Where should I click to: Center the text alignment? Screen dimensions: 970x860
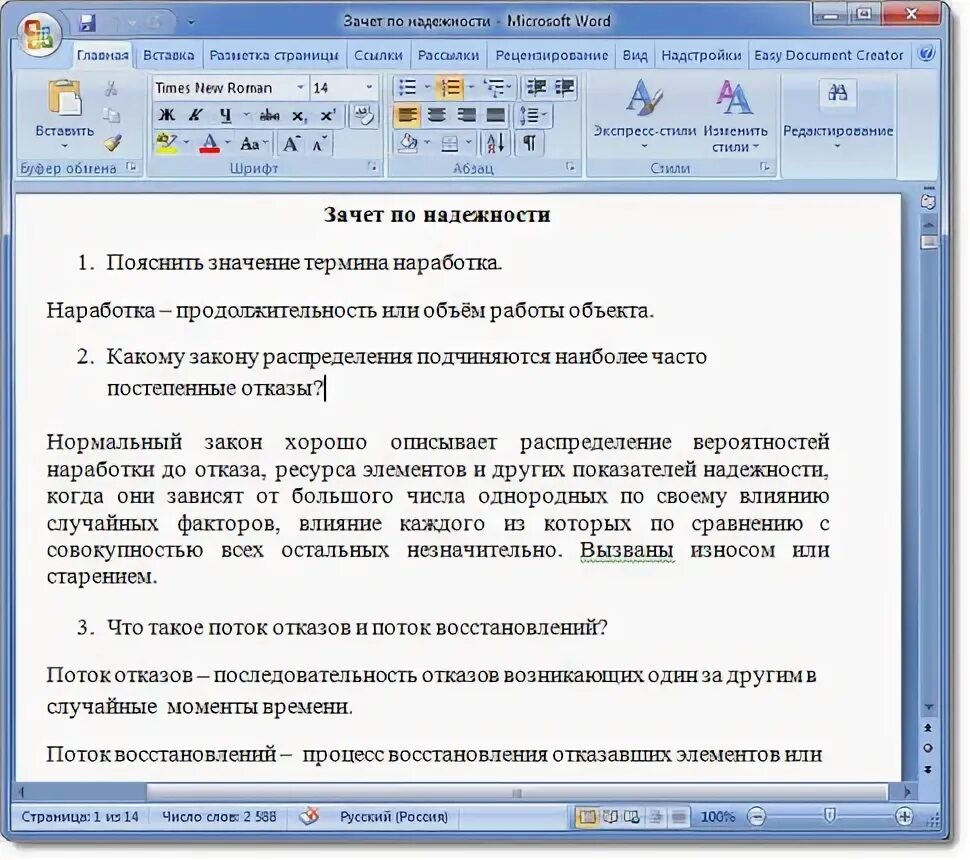pos(437,115)
